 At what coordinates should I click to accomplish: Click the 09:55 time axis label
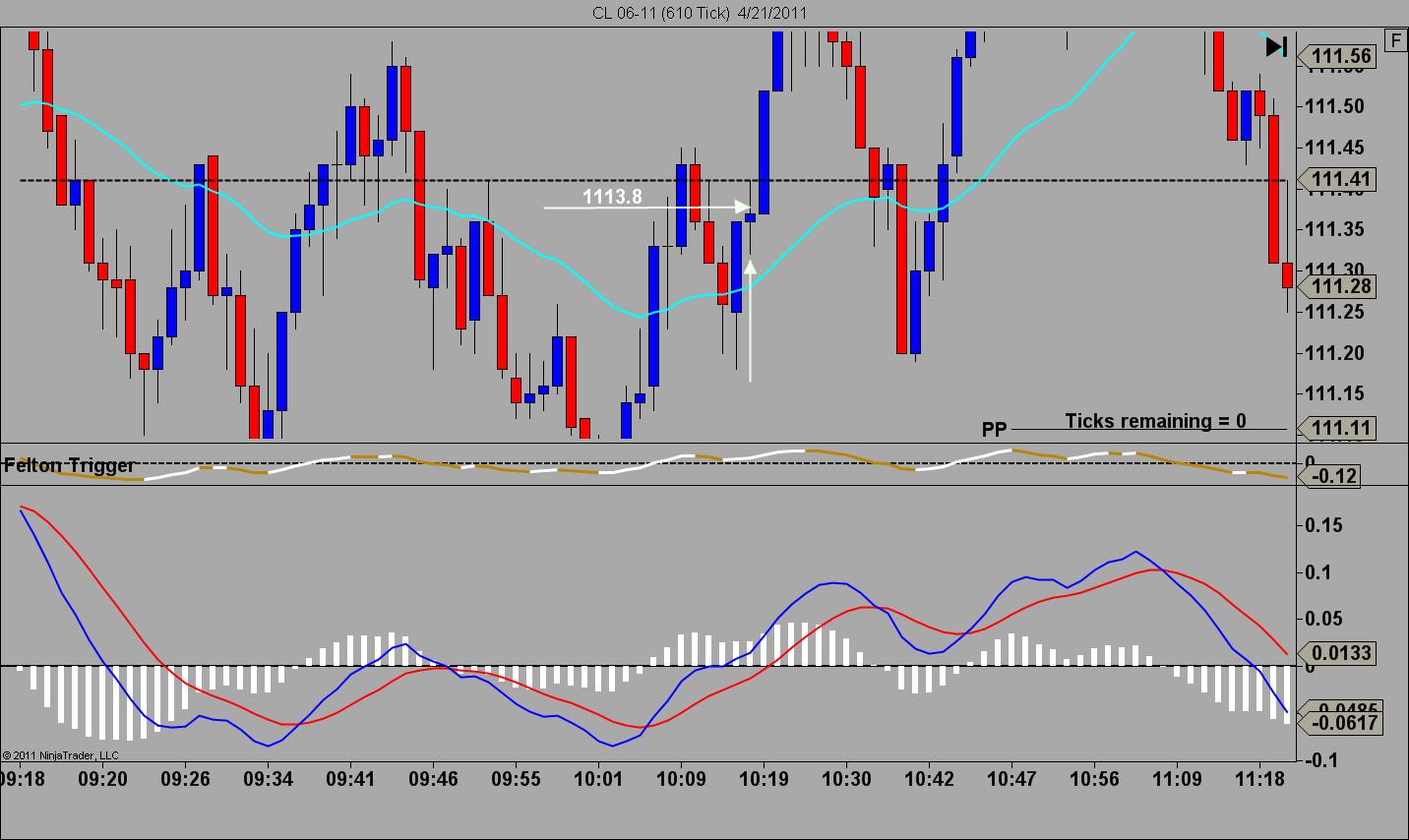pyautogui.click(x=516, y=779)
